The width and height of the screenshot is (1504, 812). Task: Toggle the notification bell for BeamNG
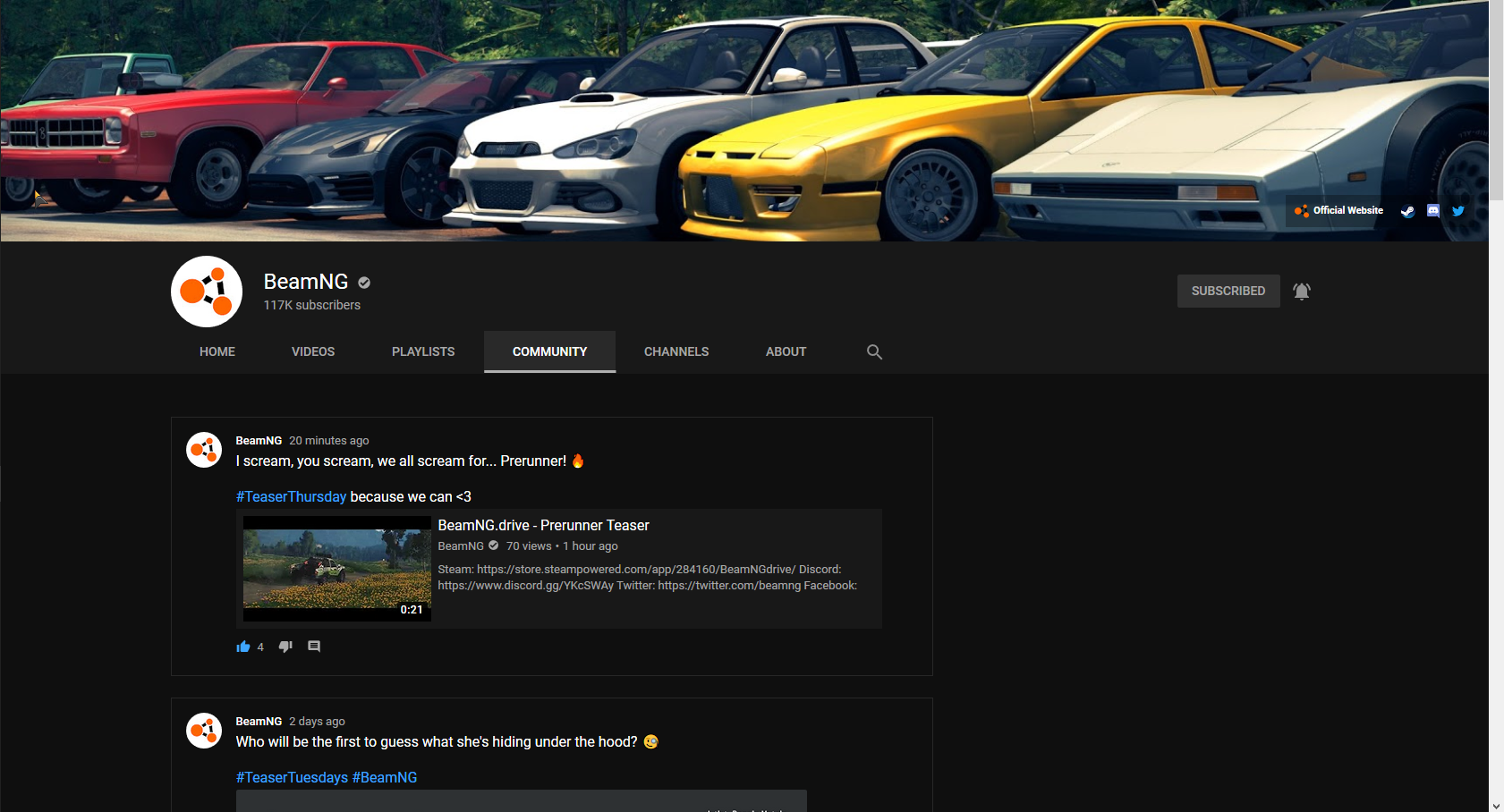pos(1302,291)
